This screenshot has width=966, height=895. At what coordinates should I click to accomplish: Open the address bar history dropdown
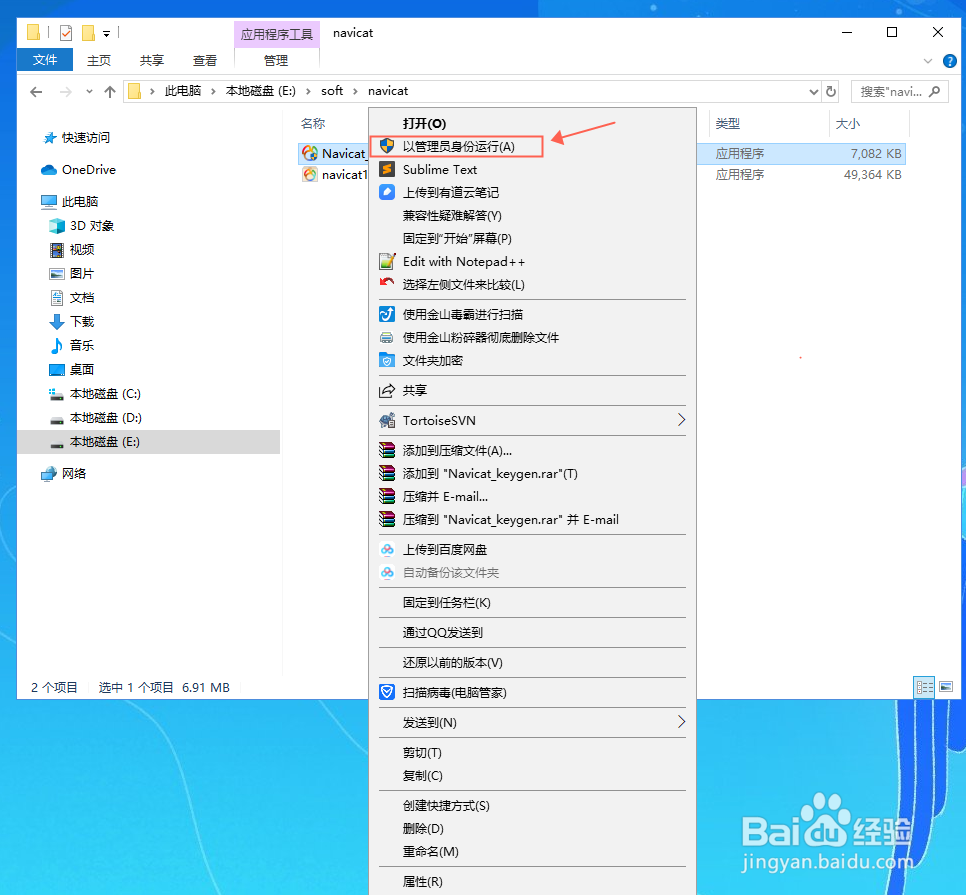[x=814, y=92]
